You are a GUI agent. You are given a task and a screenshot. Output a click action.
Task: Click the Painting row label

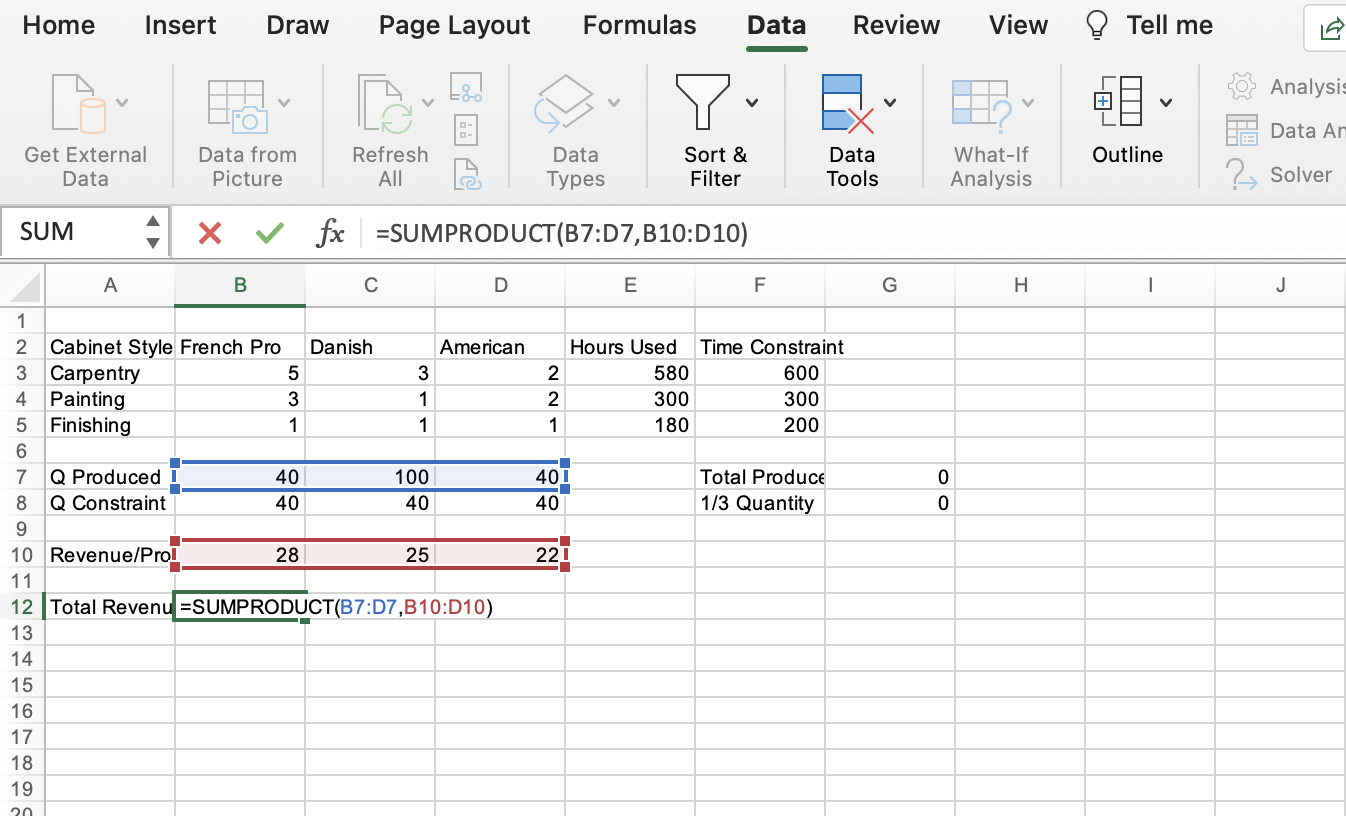[110, 399]
